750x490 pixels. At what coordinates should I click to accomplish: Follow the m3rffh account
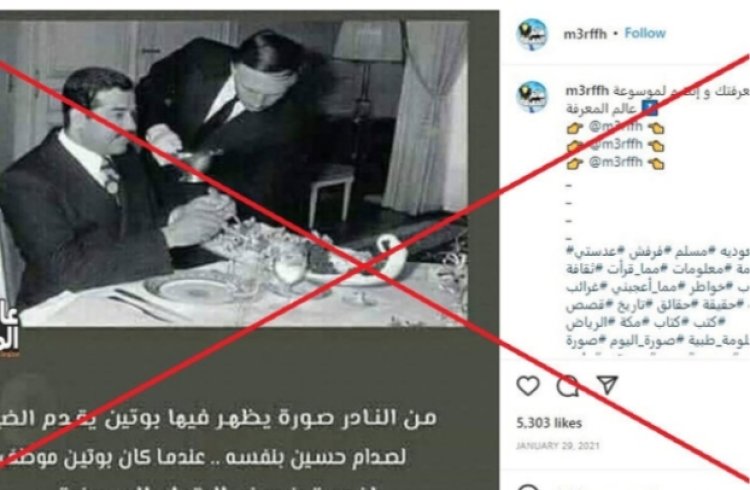[645, 33]
